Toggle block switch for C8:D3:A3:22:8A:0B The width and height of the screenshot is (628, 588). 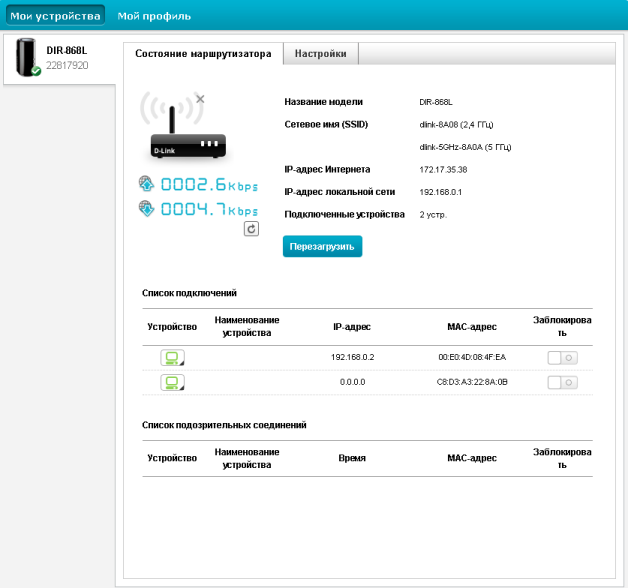562,383
